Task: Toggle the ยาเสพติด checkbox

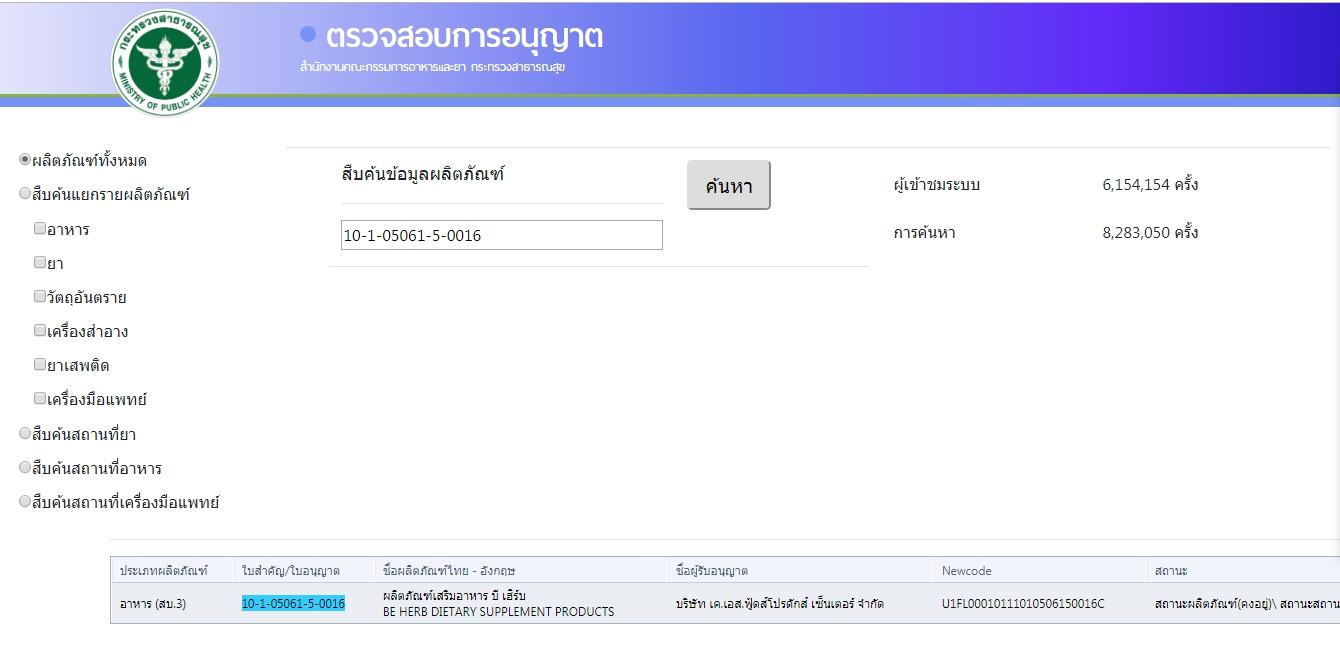Action: (x=40, y=365)
